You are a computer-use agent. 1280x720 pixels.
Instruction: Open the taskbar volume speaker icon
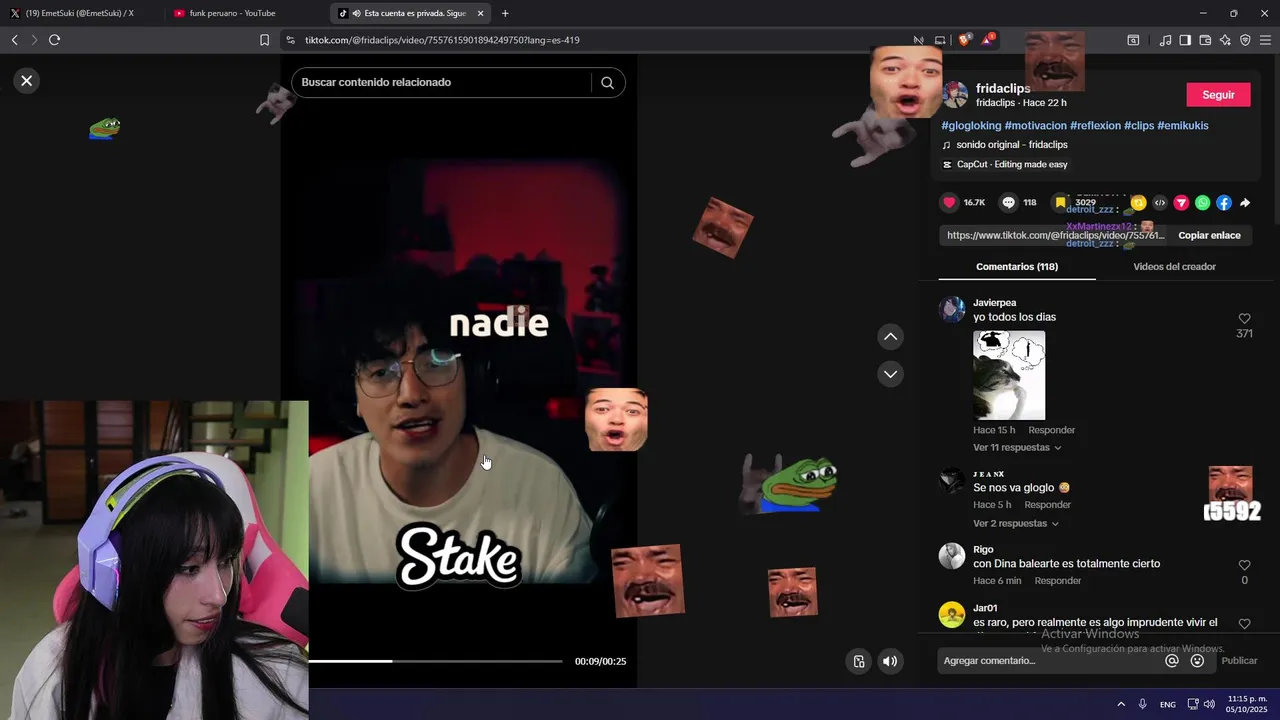pyautogui.click(x=1209, y=704)
